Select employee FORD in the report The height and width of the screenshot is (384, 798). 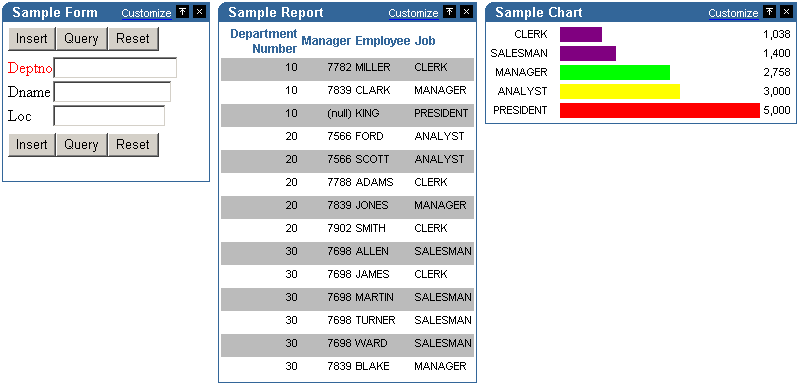pyautogui.click(x=369, y=136)
